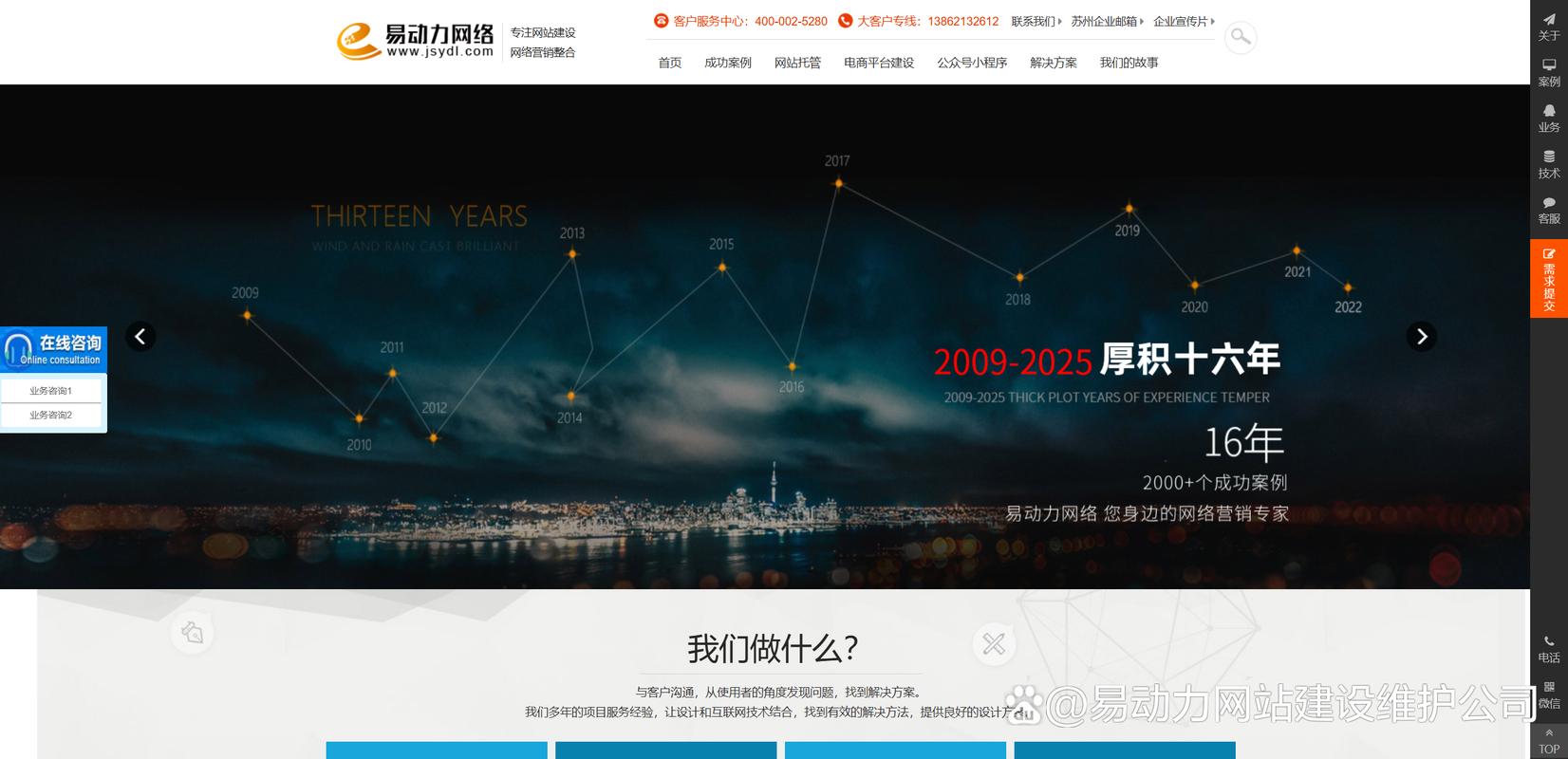
Task: Open 客服 in the right sidebar
Action: click(1549, 210)
